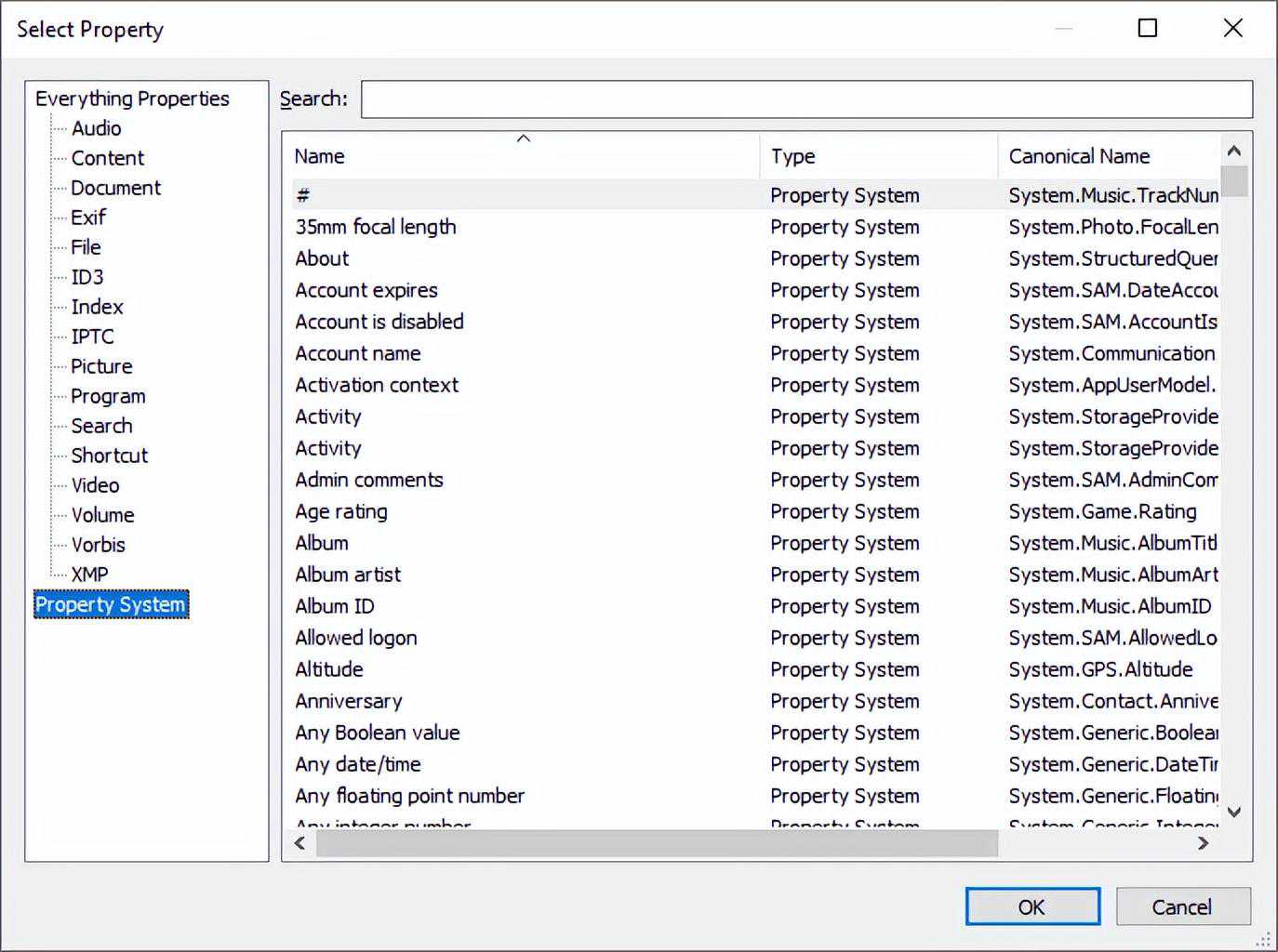Select the 35mm focal length property

point(376,227)
